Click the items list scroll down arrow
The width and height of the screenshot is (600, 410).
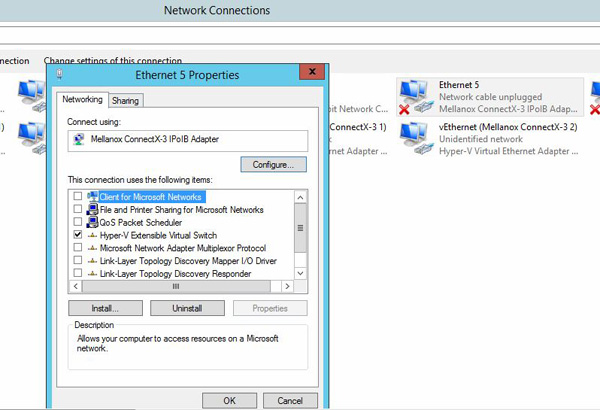(x=300, y=273)
